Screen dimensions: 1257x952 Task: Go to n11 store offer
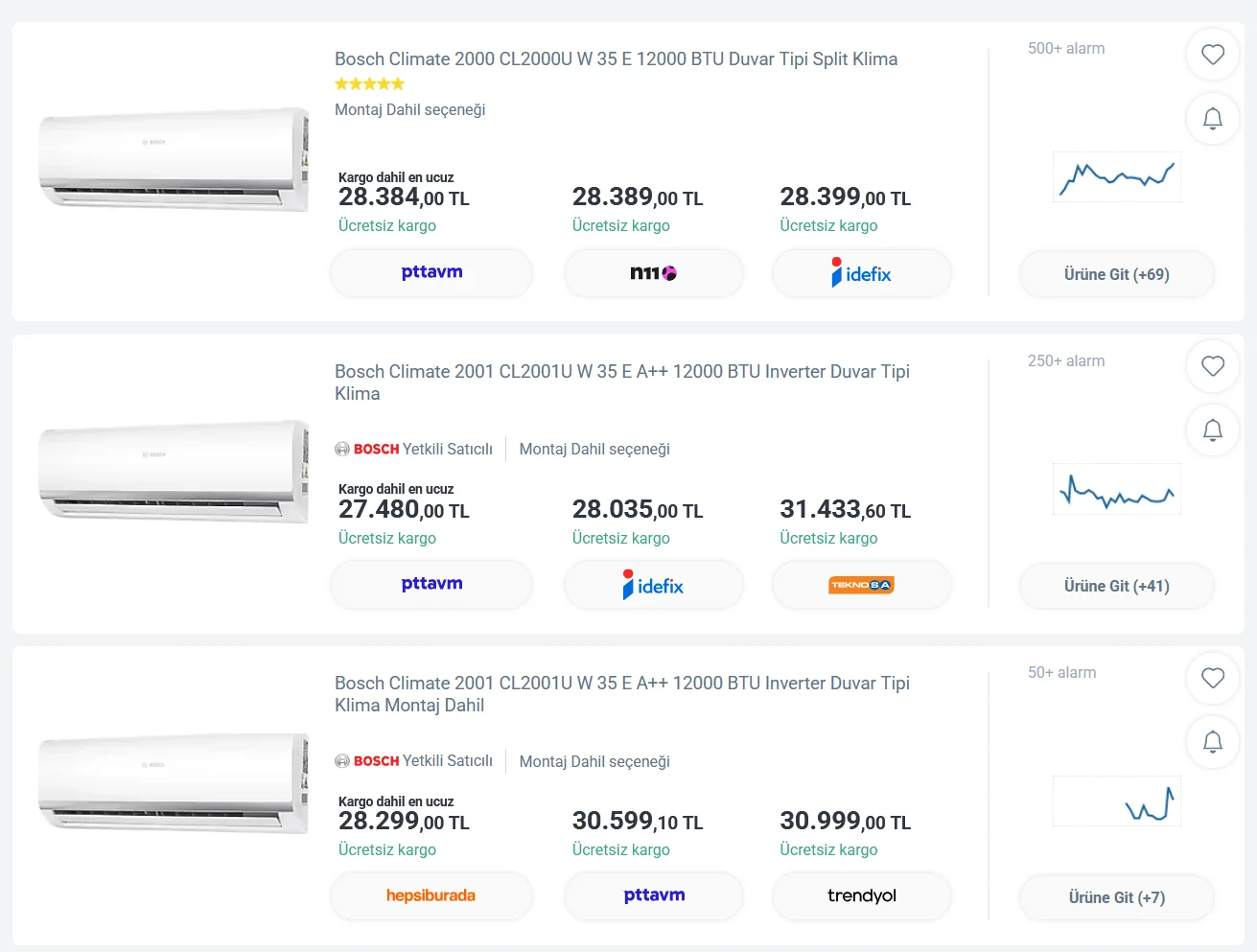coord(654,273)
